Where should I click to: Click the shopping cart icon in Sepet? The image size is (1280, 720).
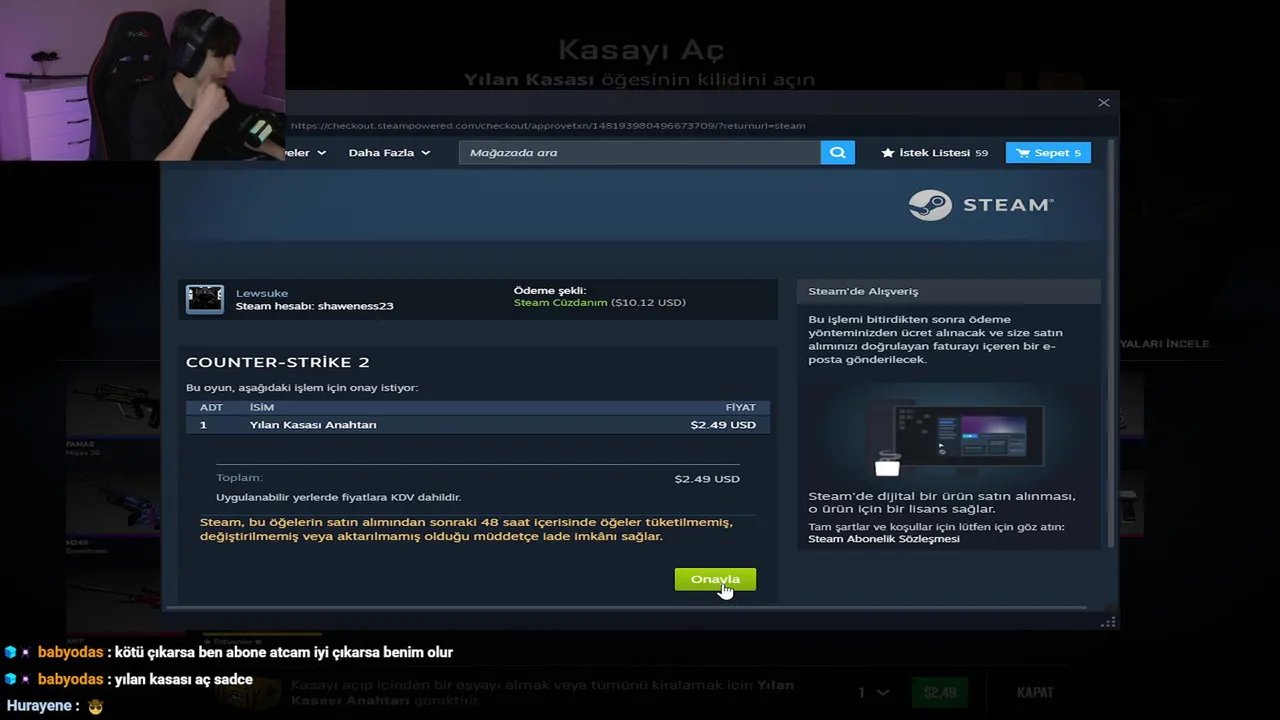click(1023, 153)
